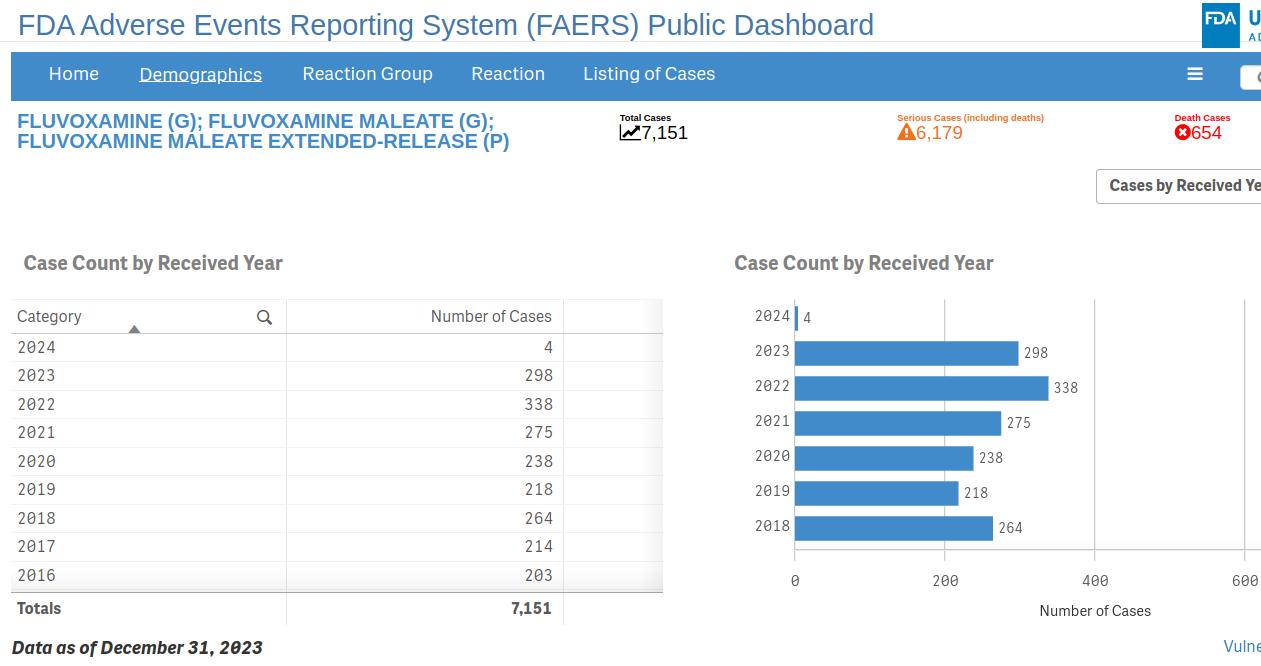1261x666 pixels.
Task: Select the Reaction tab
Action: pyautogui.click(x=508, y=74)
